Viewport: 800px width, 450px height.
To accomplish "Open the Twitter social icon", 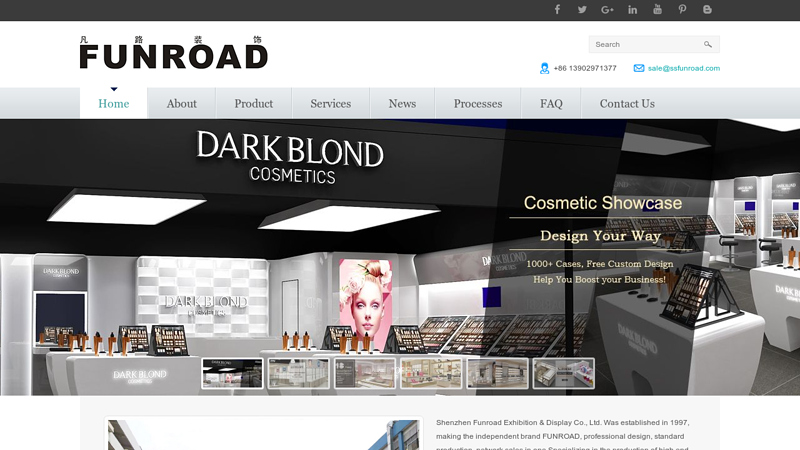I will tap(582, 10).
